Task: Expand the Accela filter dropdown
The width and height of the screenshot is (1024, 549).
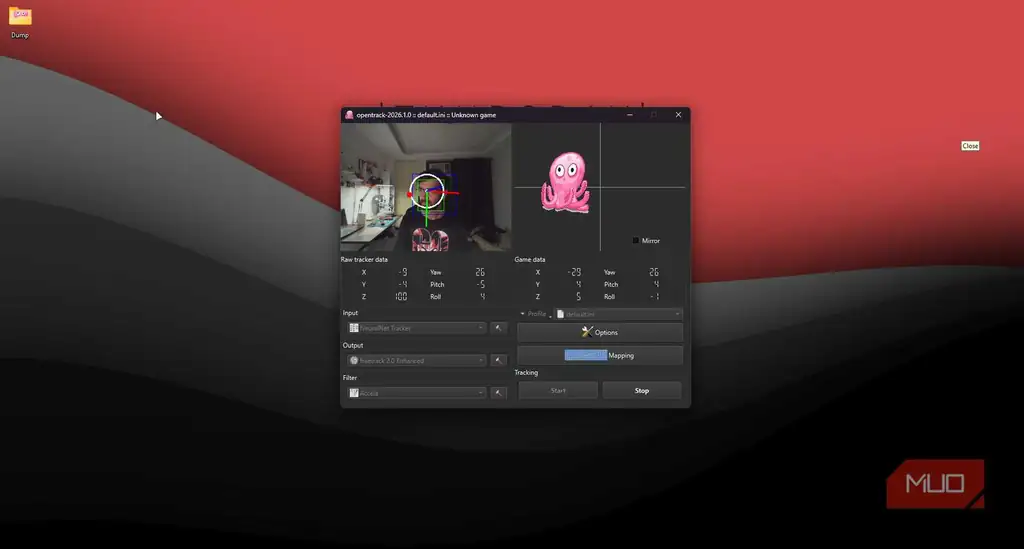Action: point(417,393)
